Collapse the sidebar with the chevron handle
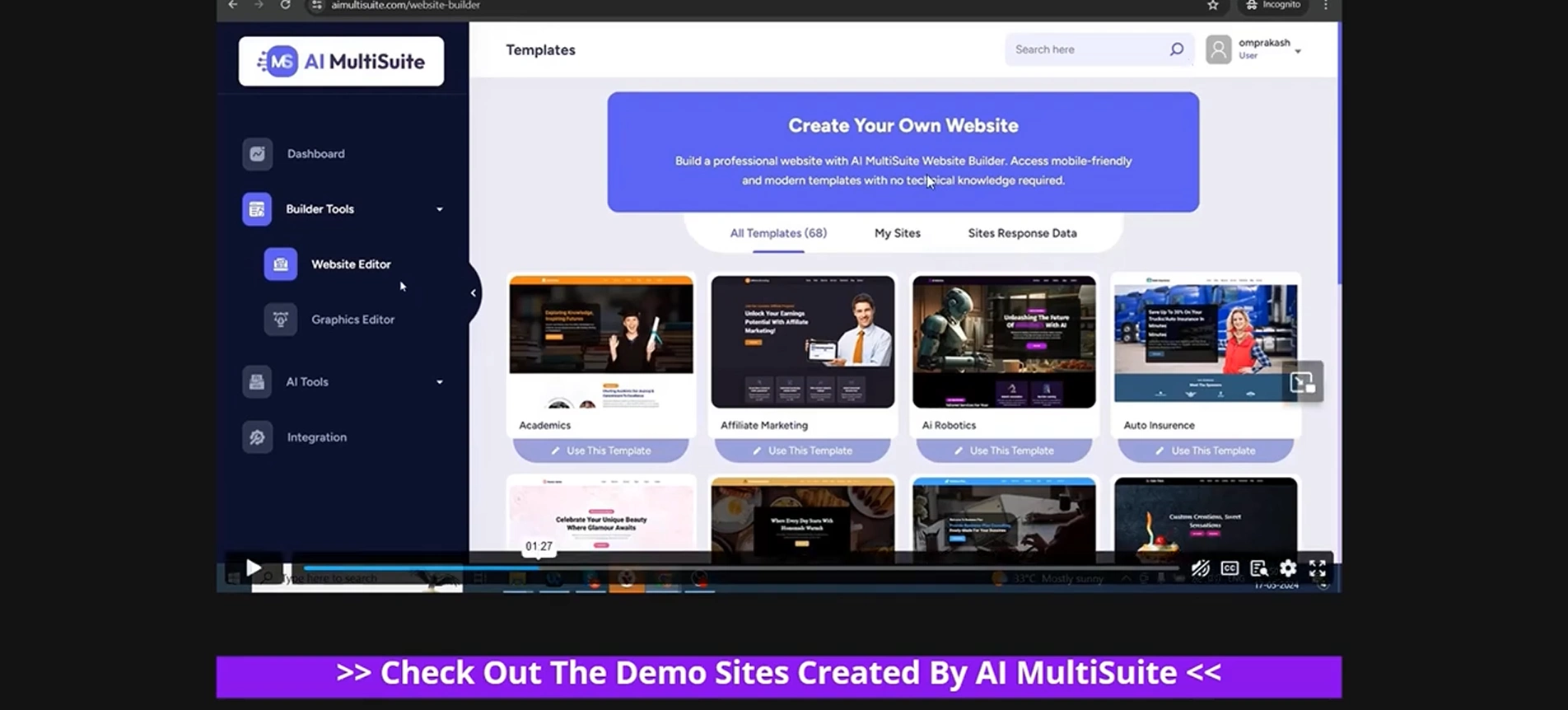1568x710 pixels. tap(474, 292)
